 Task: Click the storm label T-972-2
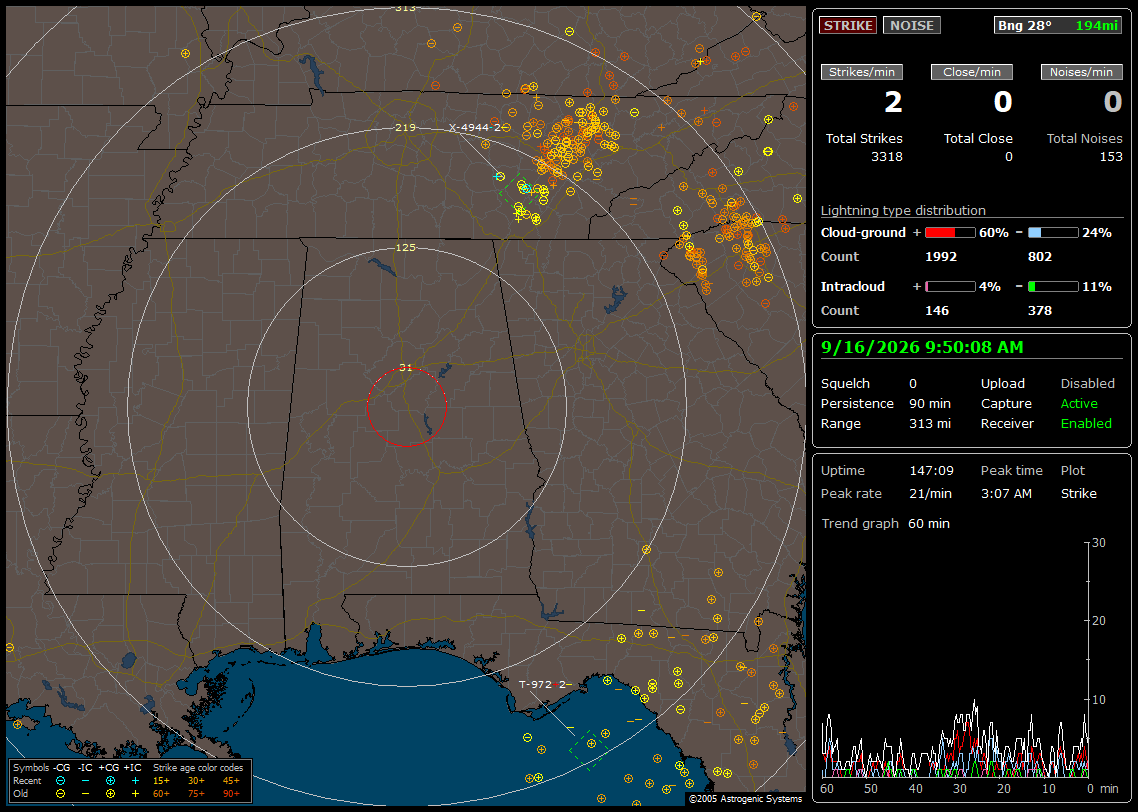tap(542, 684)
